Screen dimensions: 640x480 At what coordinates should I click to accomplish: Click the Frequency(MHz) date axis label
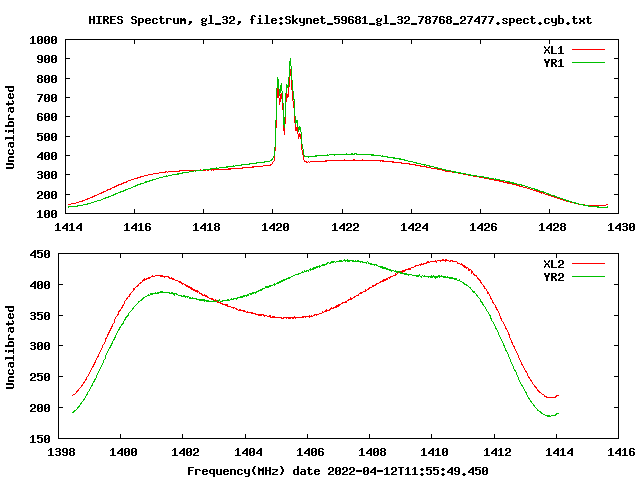click(338, 471)
